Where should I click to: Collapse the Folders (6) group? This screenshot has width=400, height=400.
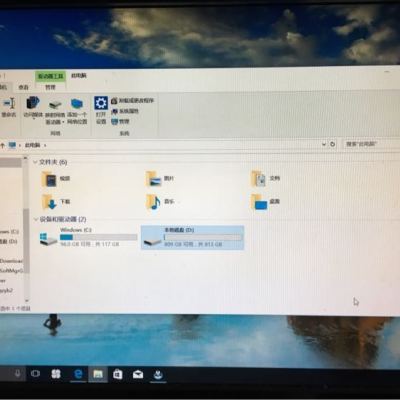pyautogui.click(x=35, y=162)
